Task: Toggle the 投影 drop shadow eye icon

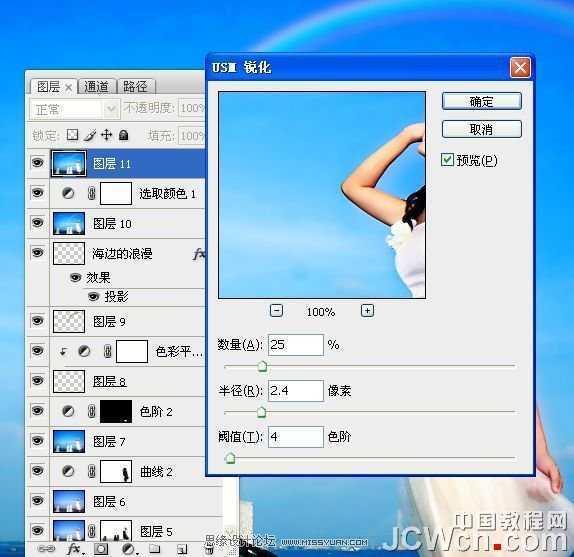Action: (x=94, y=296)
